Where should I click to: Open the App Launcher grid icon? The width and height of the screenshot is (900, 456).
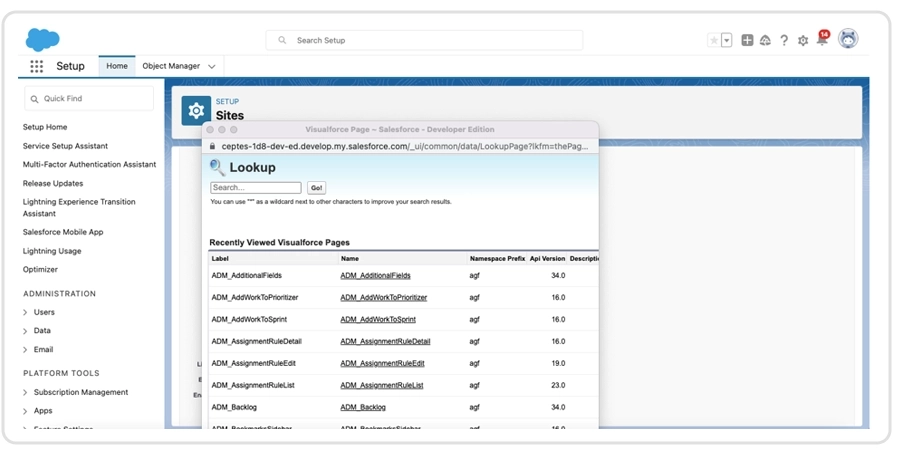coord(37,66)
